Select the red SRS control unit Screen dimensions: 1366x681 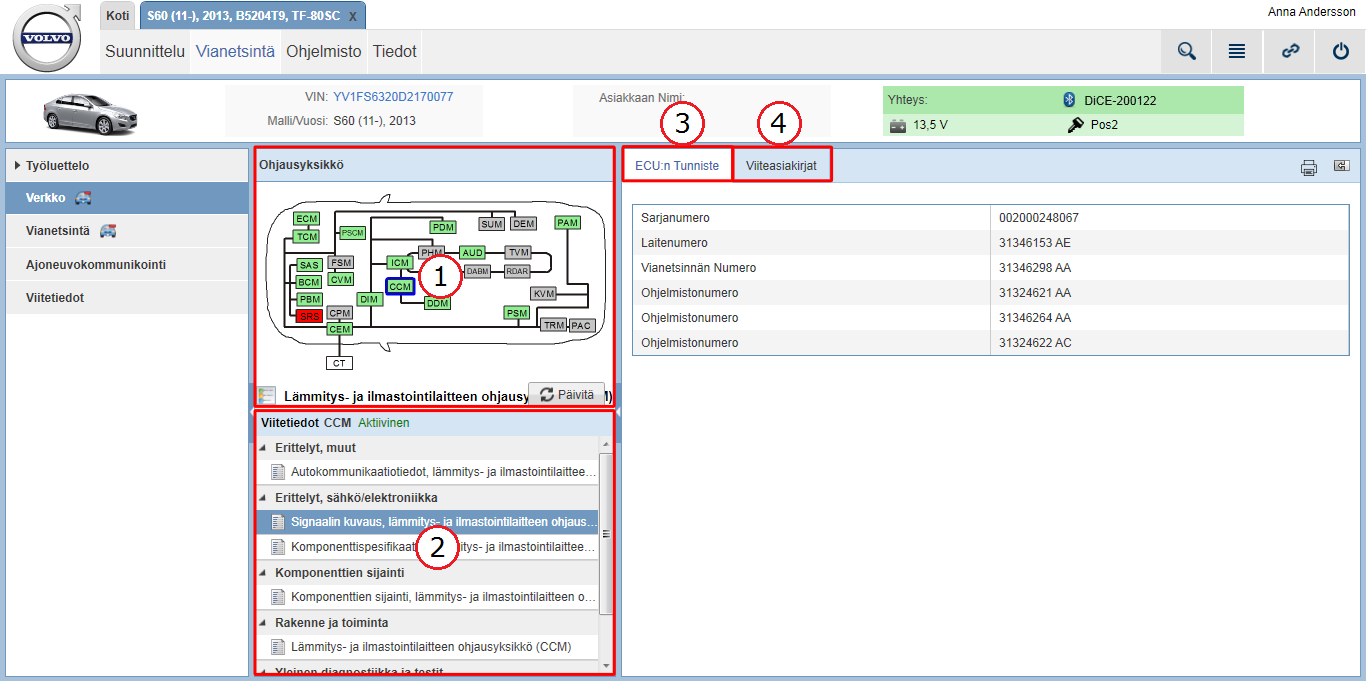[x=309, y=317]
